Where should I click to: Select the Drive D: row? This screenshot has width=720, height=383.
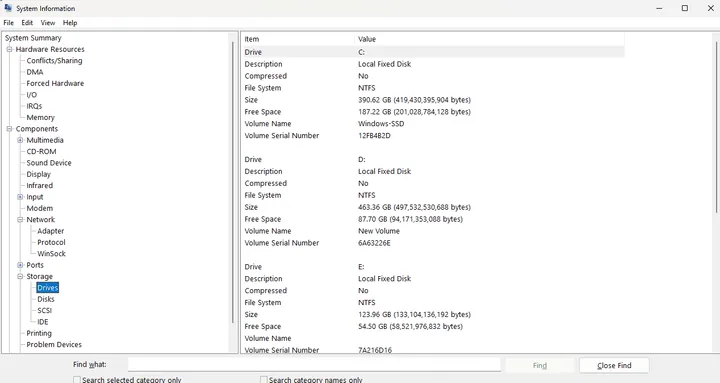(x=433, y=159)
